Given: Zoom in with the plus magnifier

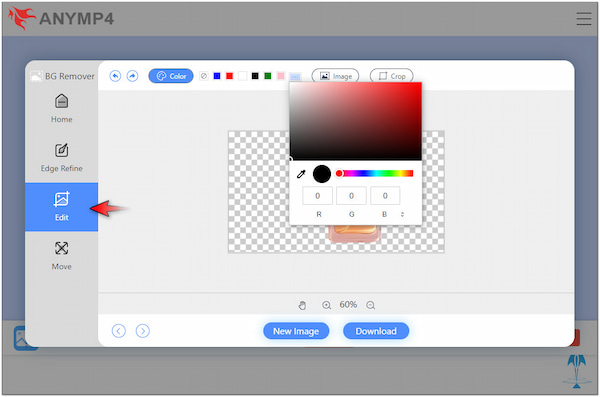Looking at the screenshot, I should [x=326, y=305].
